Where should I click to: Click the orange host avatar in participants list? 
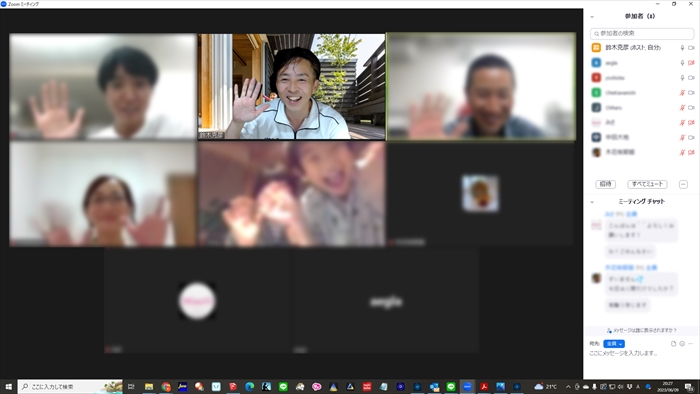596,47
